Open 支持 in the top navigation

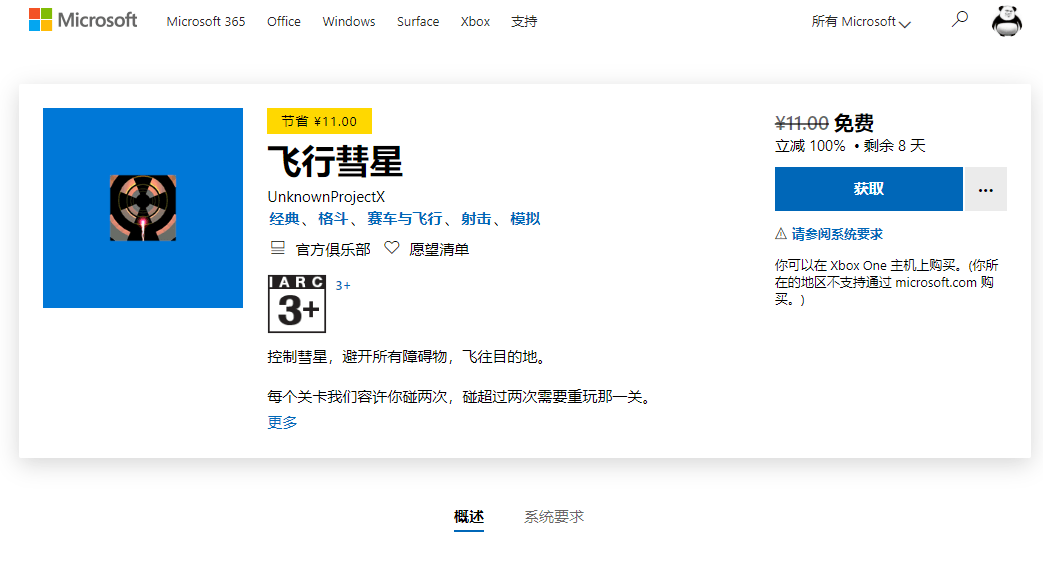pyautogui.click(x=524, y=21)
